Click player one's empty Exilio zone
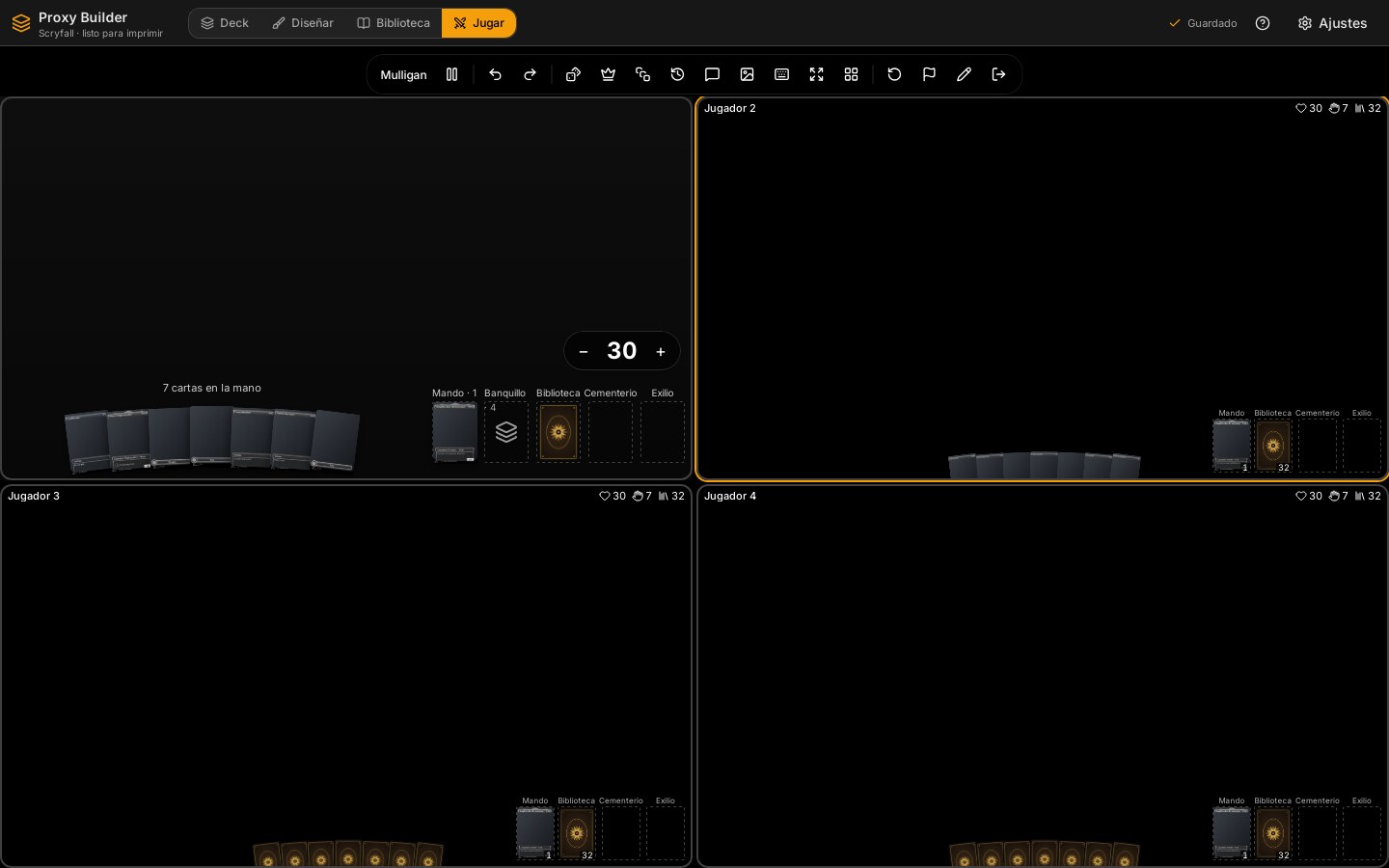 coord(663,432)
